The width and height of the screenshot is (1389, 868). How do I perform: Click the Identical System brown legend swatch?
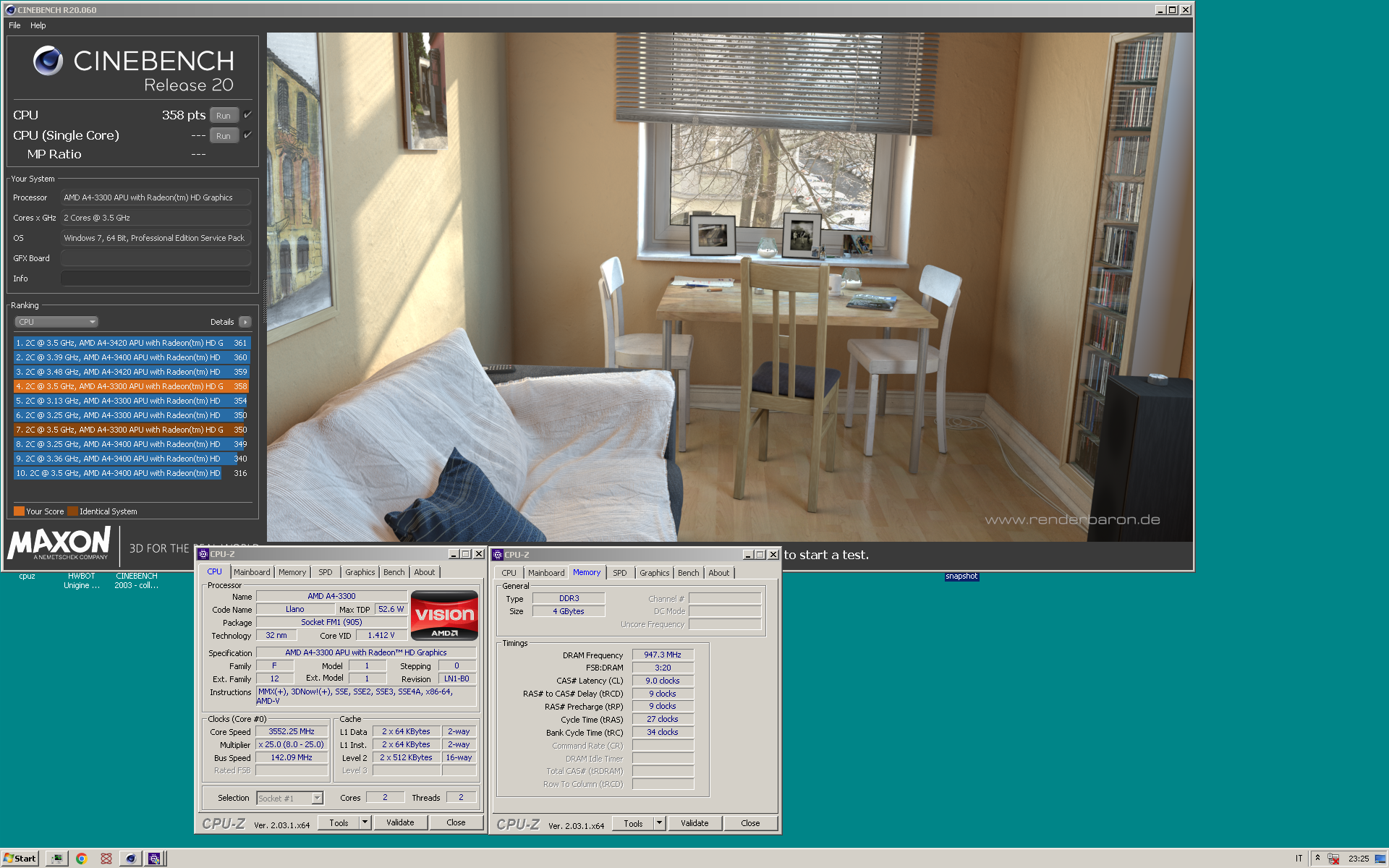pyautogui.click(x=72, y=511)
